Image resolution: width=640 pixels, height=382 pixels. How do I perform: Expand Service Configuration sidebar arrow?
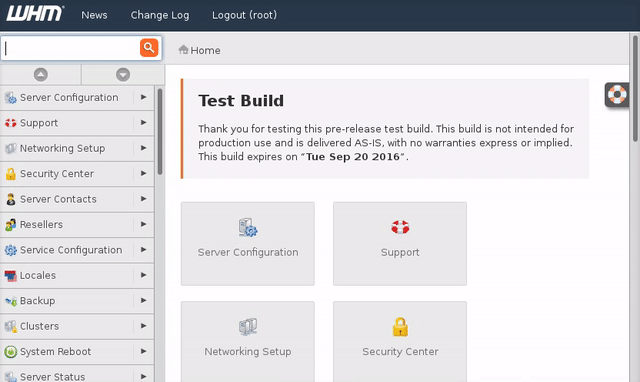143,249
